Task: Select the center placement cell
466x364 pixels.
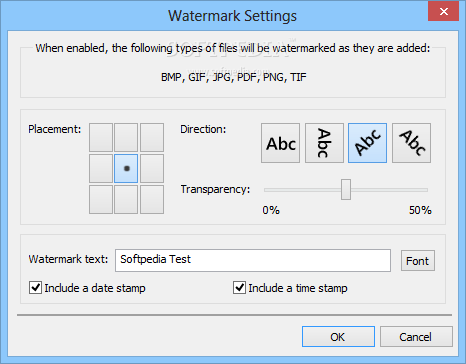Action: point(126,168)
